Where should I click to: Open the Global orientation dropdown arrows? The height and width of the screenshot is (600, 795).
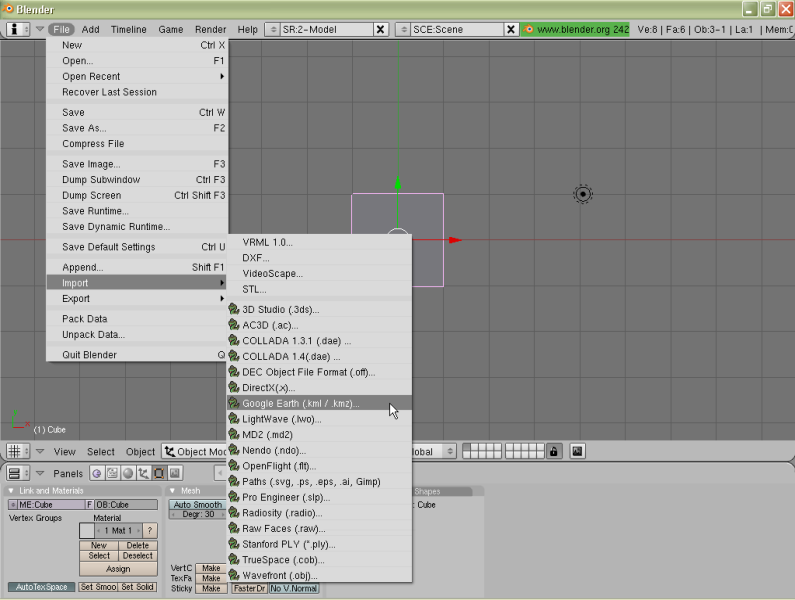click(x=449, y=451)
